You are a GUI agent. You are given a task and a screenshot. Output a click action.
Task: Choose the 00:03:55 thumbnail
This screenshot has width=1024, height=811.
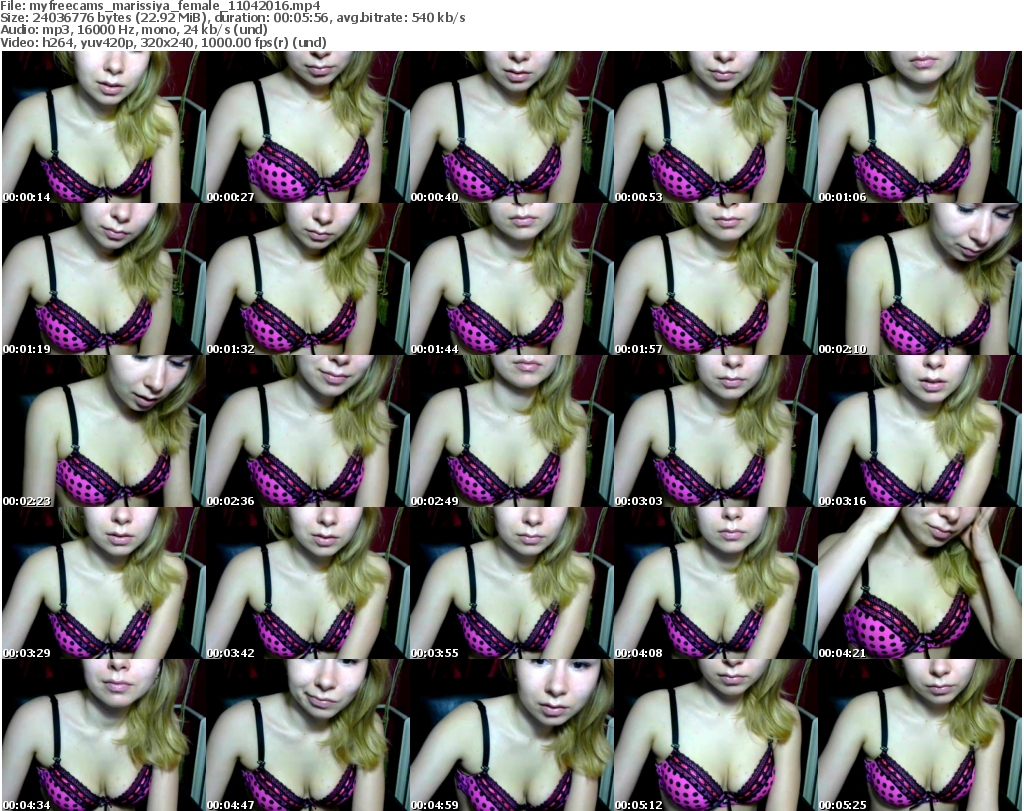pos(511,583)
